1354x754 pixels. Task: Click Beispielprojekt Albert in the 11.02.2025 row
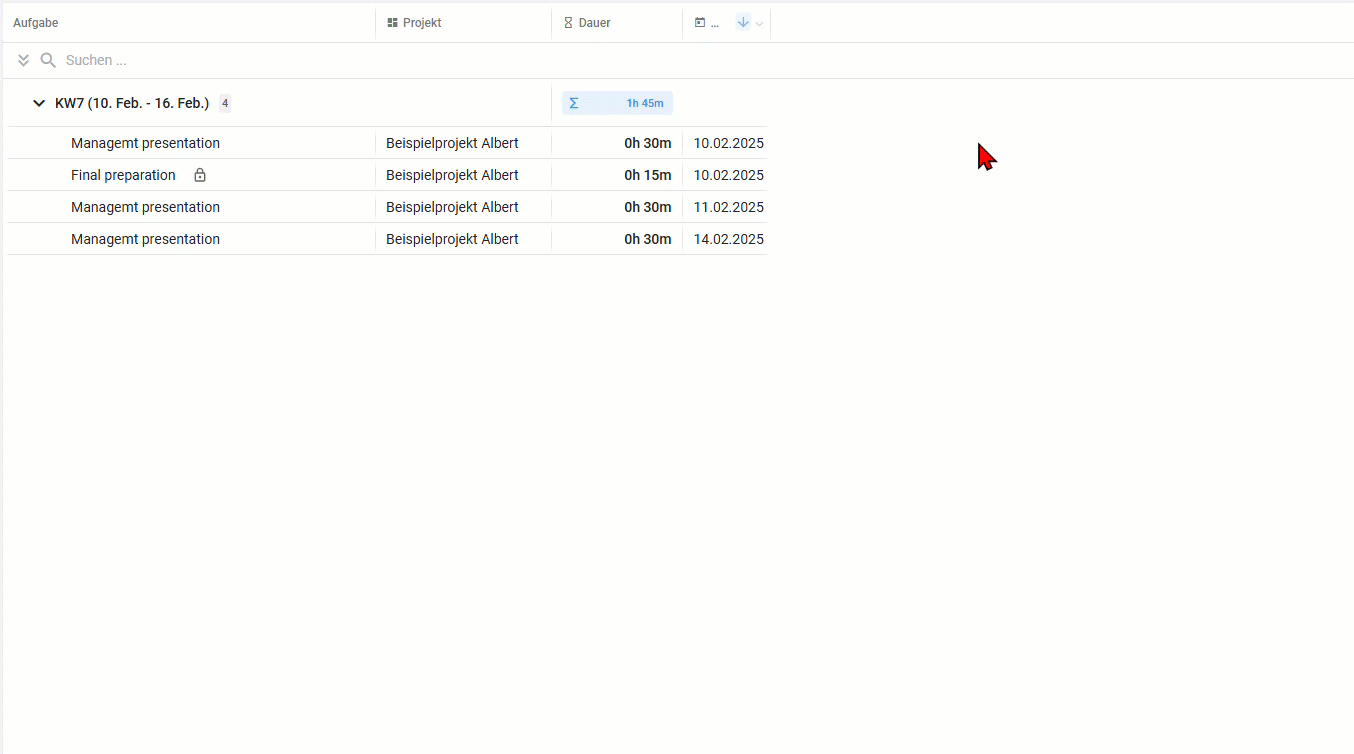(452, 207)
